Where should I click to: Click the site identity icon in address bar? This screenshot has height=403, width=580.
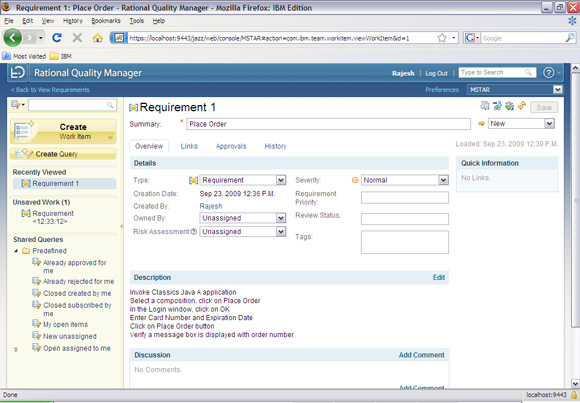[x=118, y=38]
